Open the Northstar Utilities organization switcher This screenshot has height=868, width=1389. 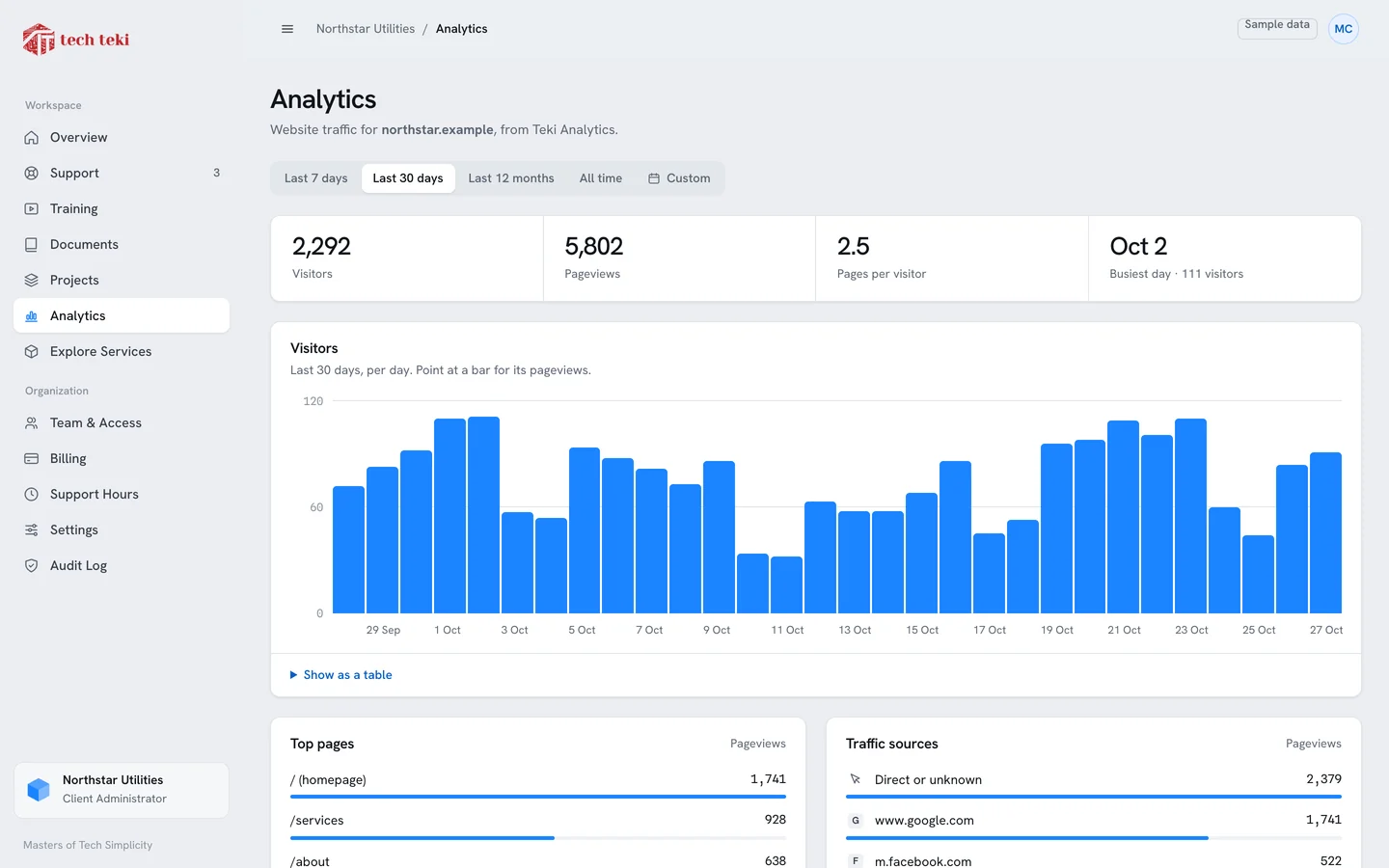click(x=122, y=790)
